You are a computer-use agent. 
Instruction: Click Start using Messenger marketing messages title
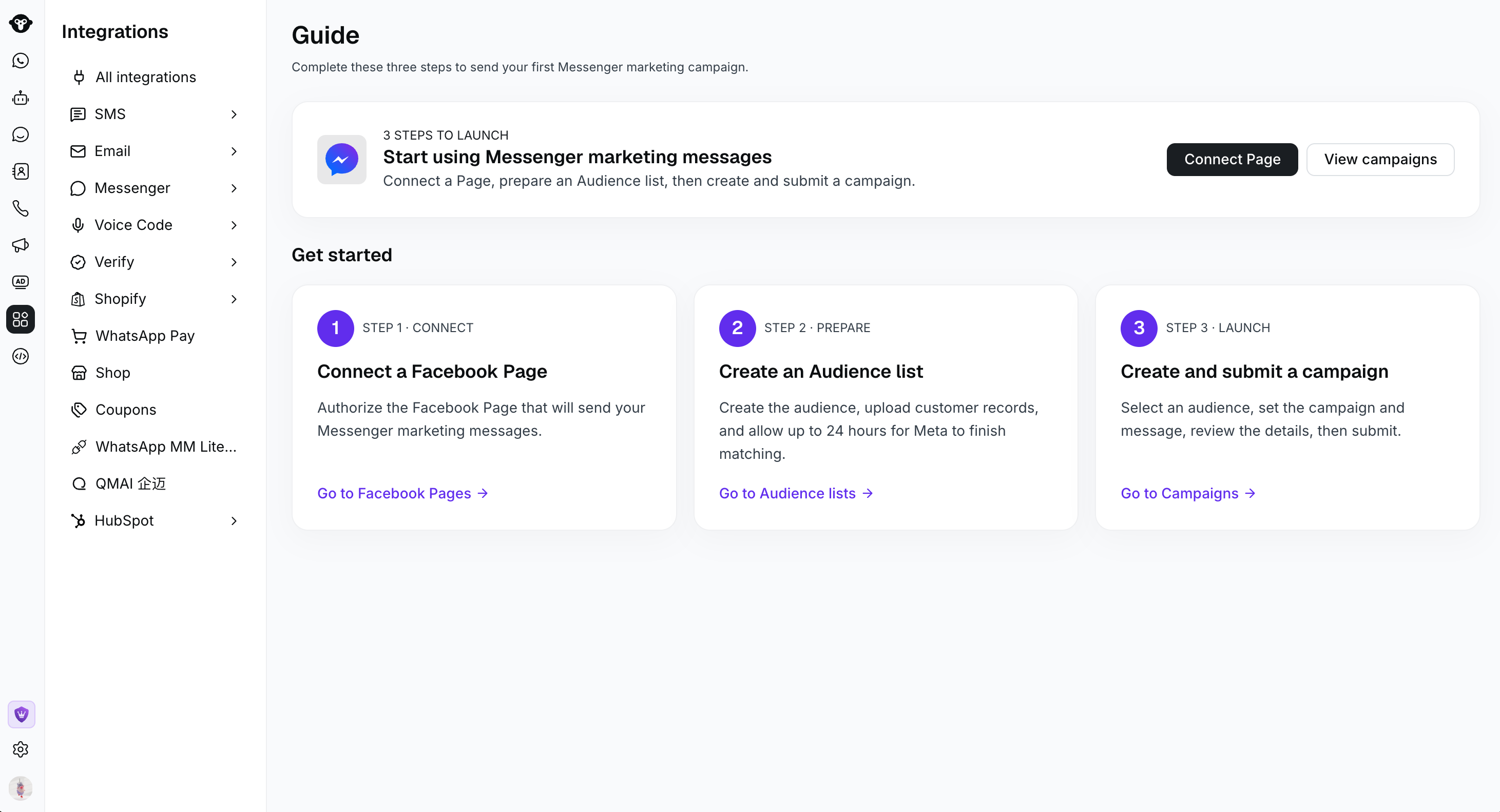[577, 157]
